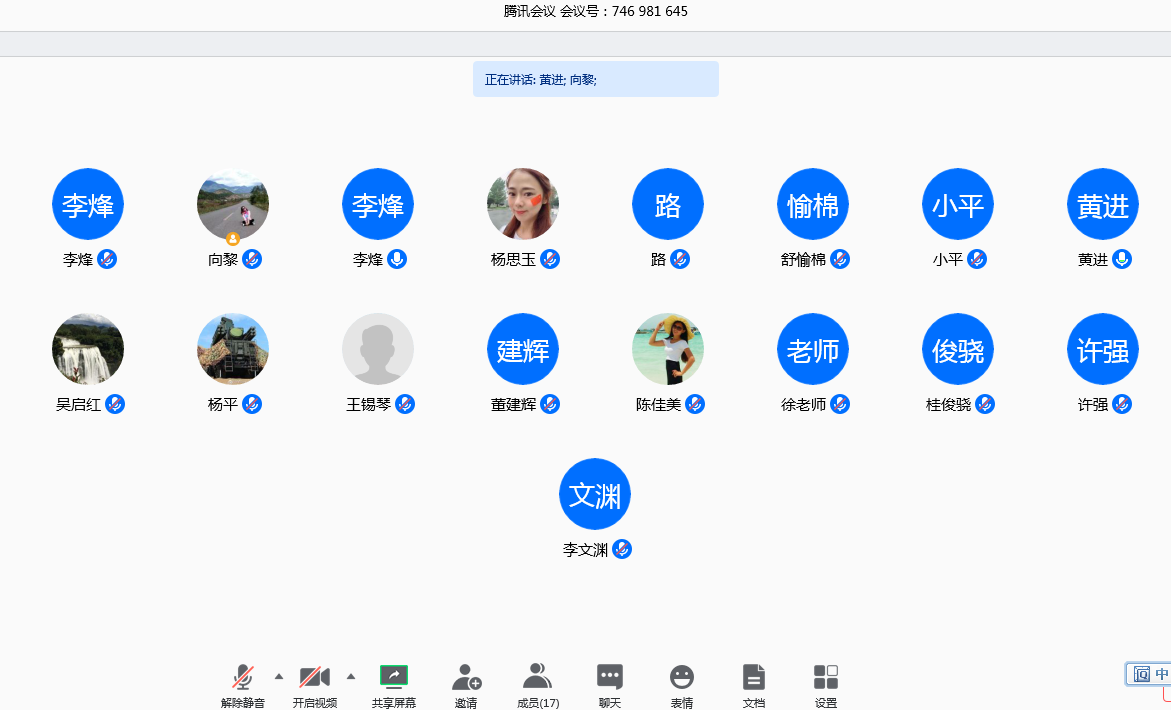Open the 文档 documents icon
This screenshot has height=710, width=1171.
[x=754, y=678]
